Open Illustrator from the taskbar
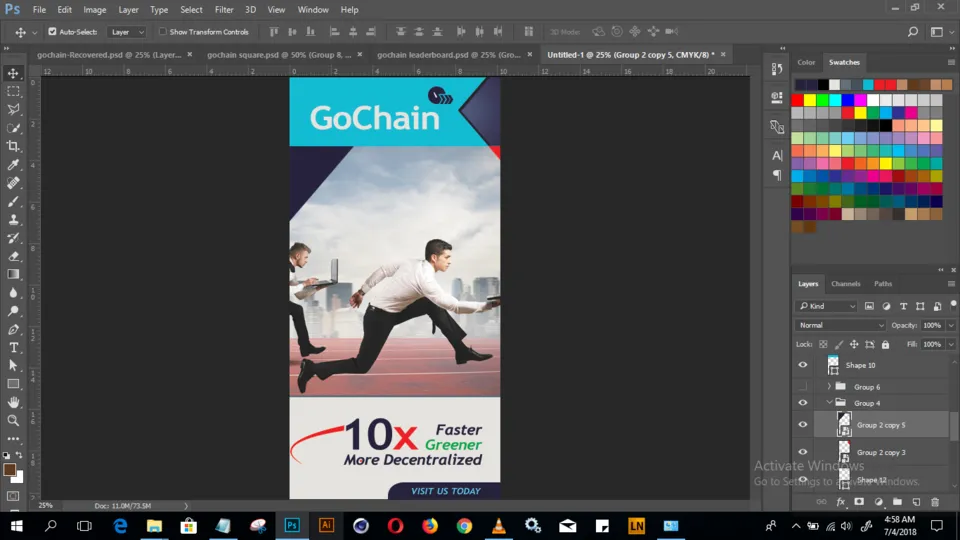The image size is (960, 540). (326, 526)
